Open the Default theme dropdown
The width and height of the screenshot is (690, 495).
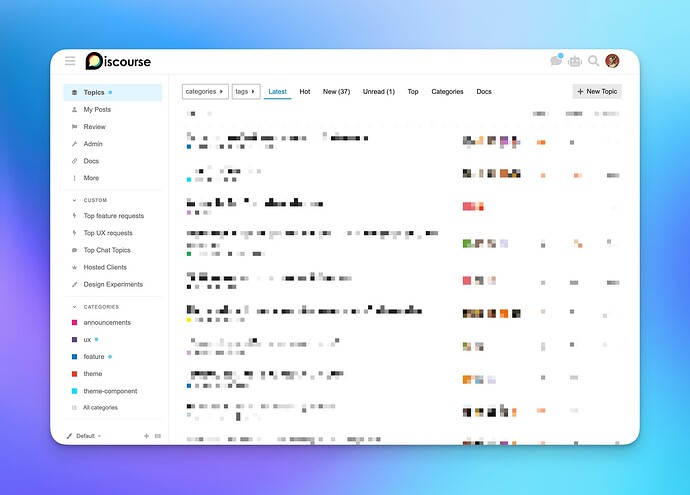[x=84, y=436]
